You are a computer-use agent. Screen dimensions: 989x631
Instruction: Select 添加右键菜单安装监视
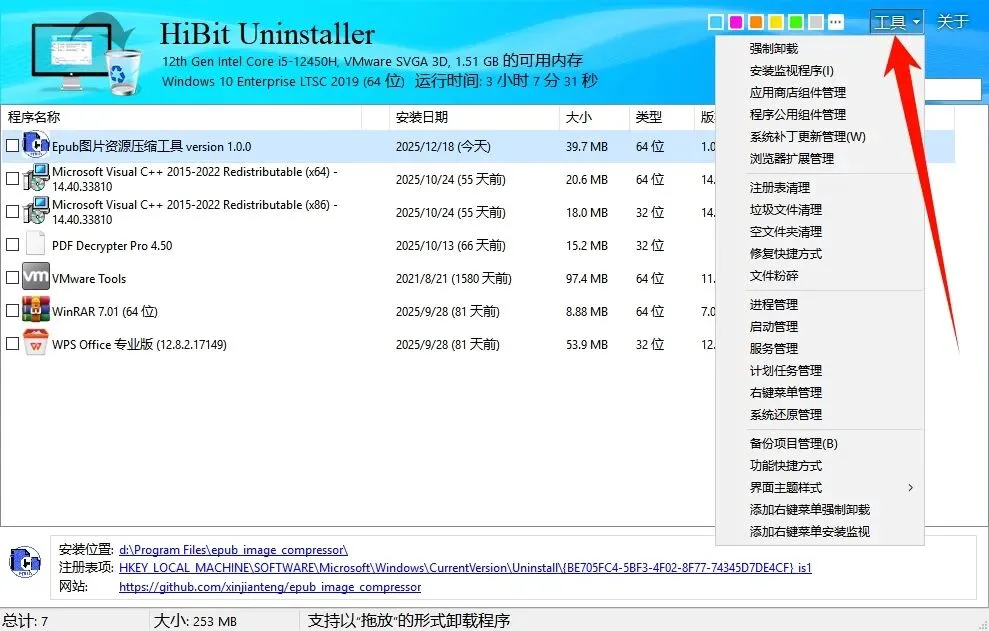point(810,531)
